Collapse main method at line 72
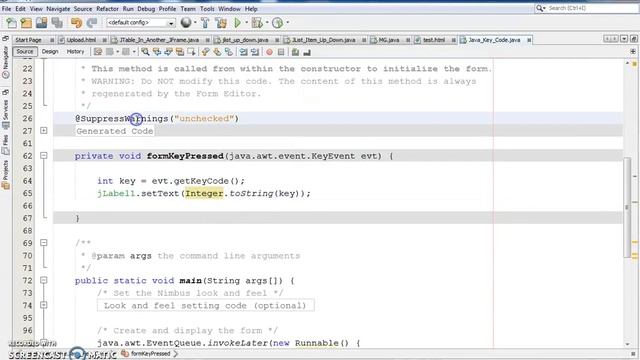 point(44,280)
